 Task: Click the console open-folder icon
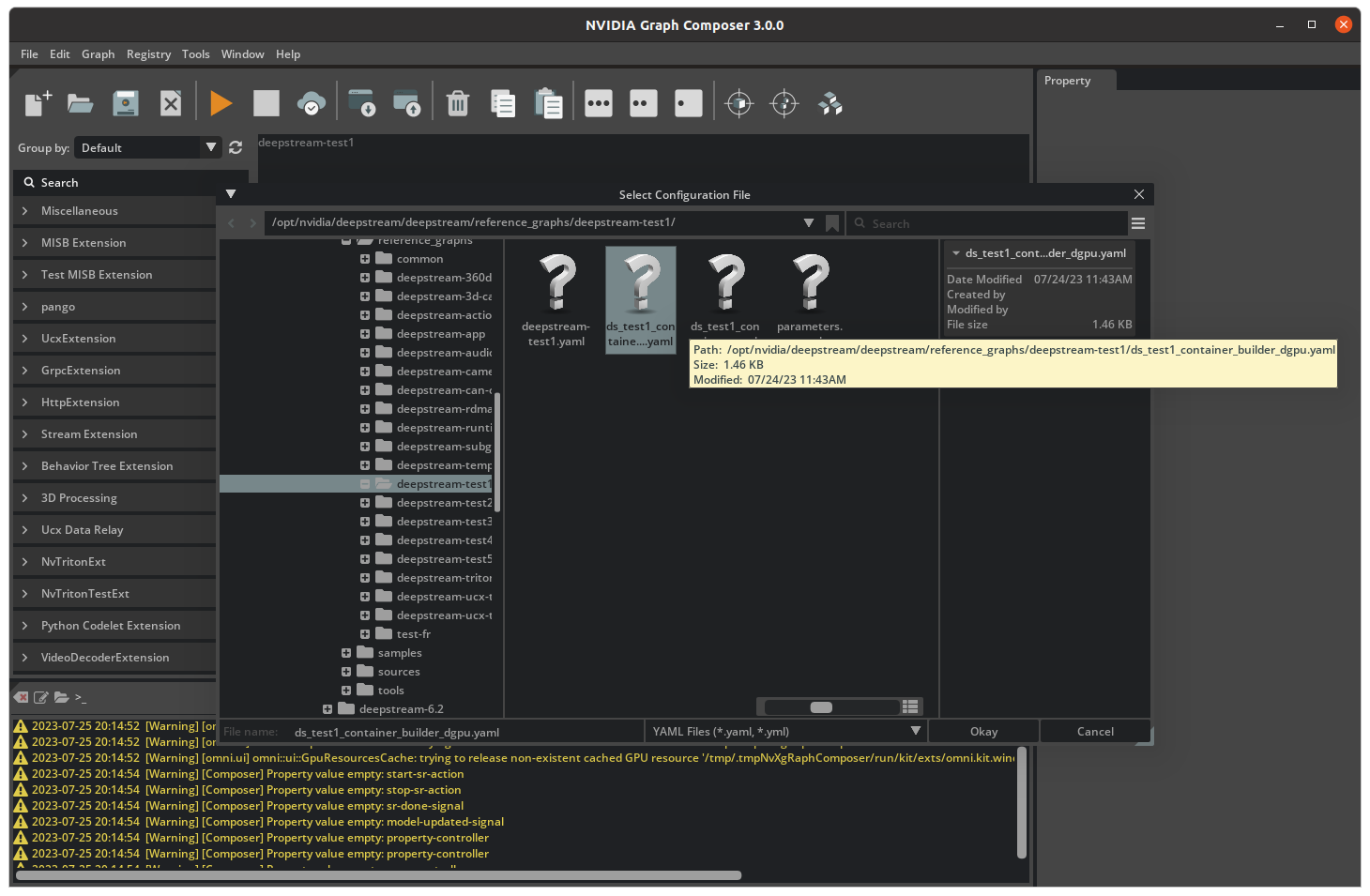(x=61, y=697)
